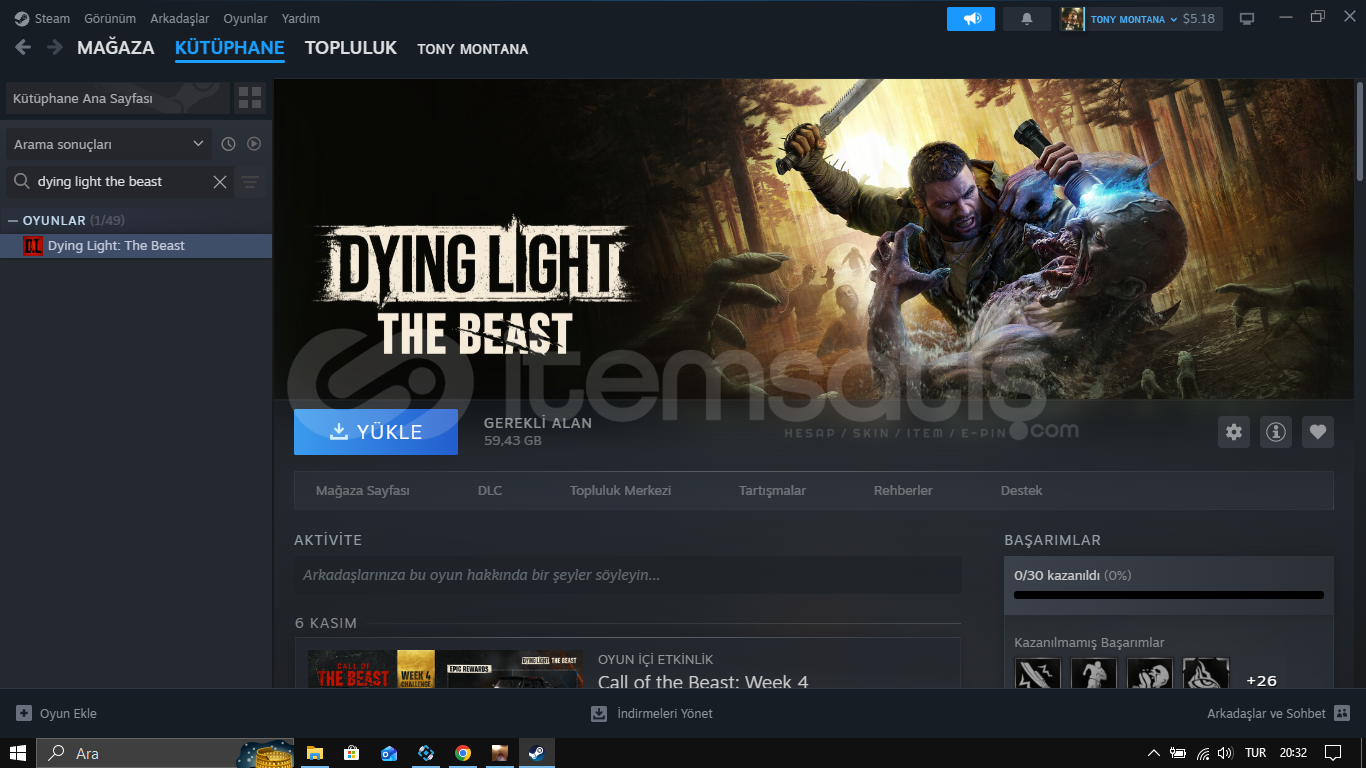Open game settings gear icon
The height and width of the screenshot is (768, 1366).
(1234, 432)
